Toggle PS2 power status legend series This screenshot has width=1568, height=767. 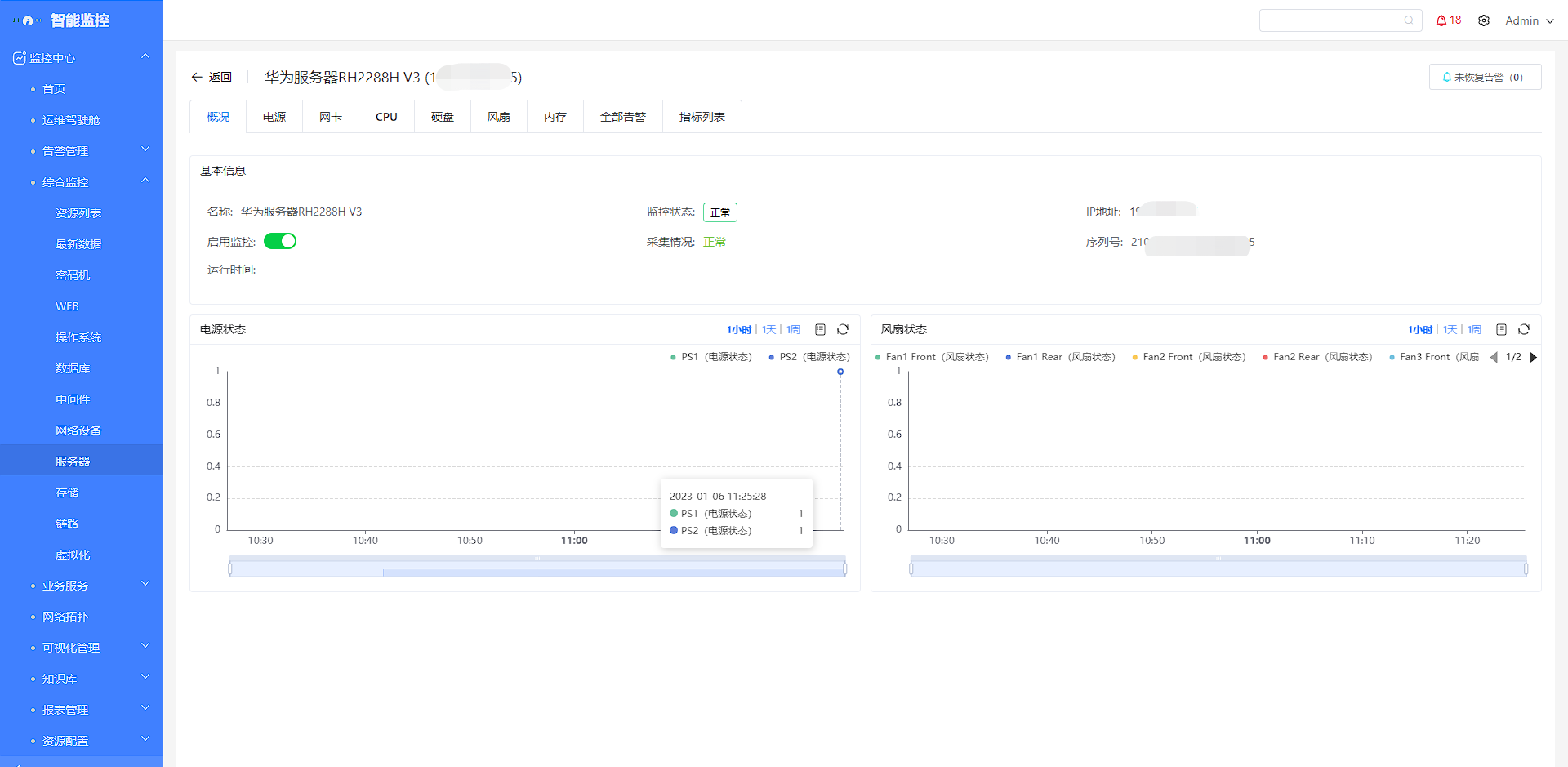(x=809, y=357)
